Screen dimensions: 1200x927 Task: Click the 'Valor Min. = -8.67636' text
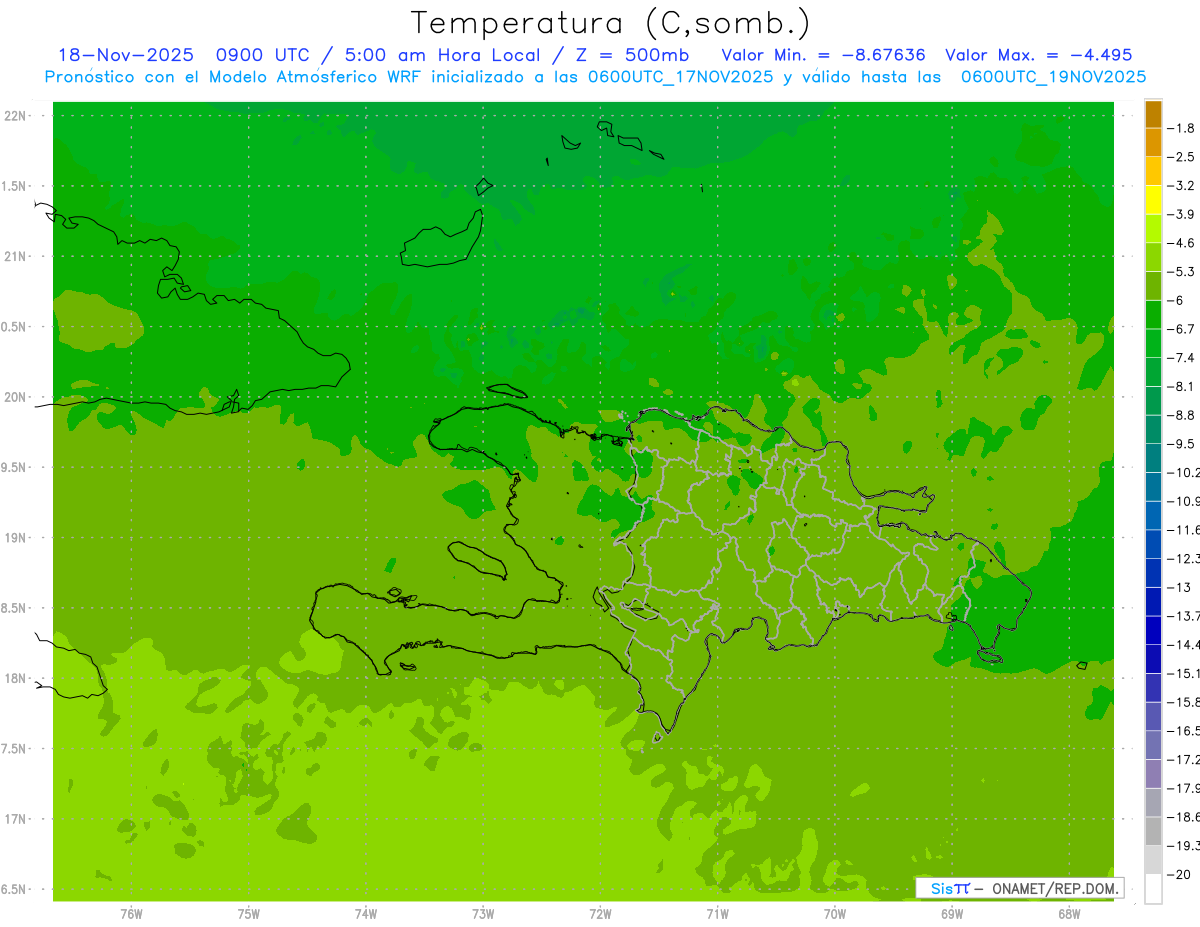point(823,55)
